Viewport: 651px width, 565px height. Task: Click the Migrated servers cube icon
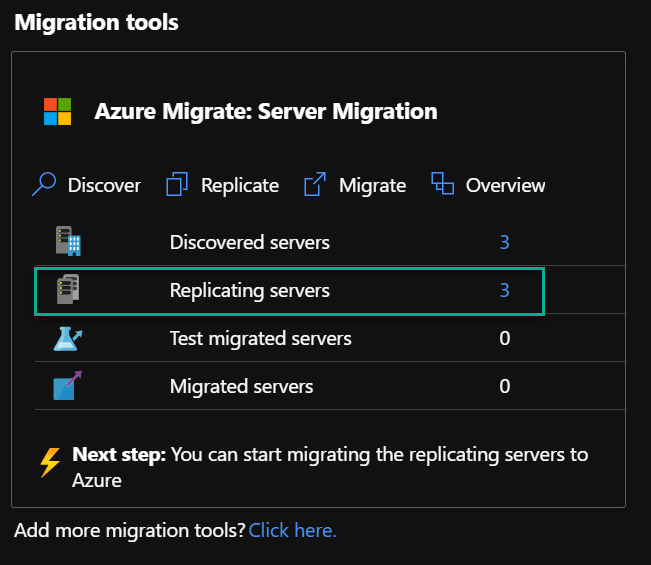67,386
